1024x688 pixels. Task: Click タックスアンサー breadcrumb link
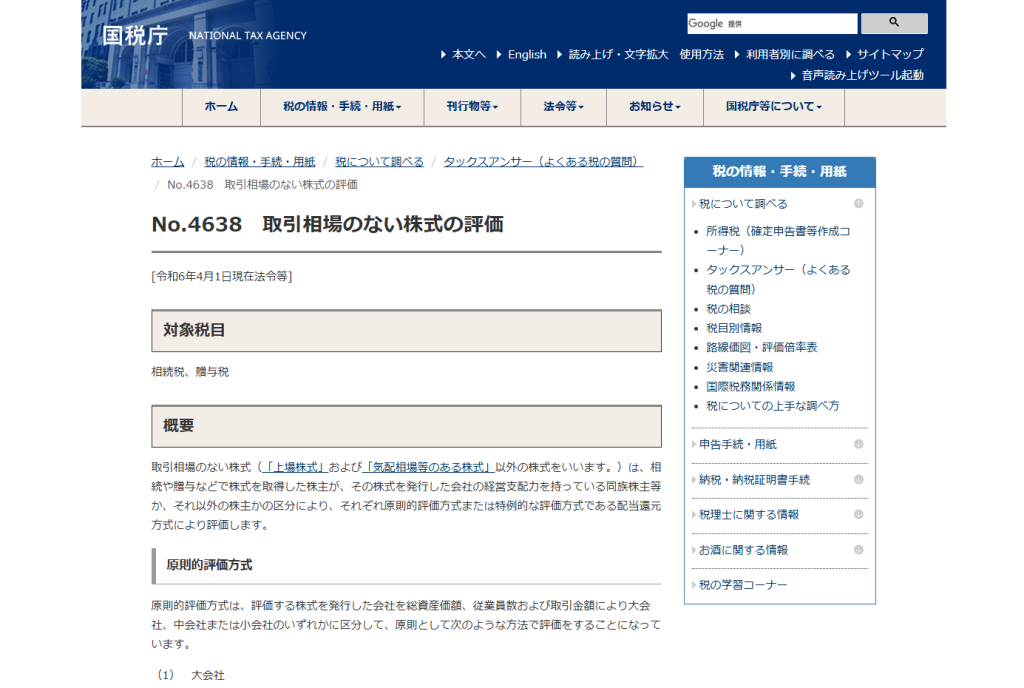pos(542,161)
